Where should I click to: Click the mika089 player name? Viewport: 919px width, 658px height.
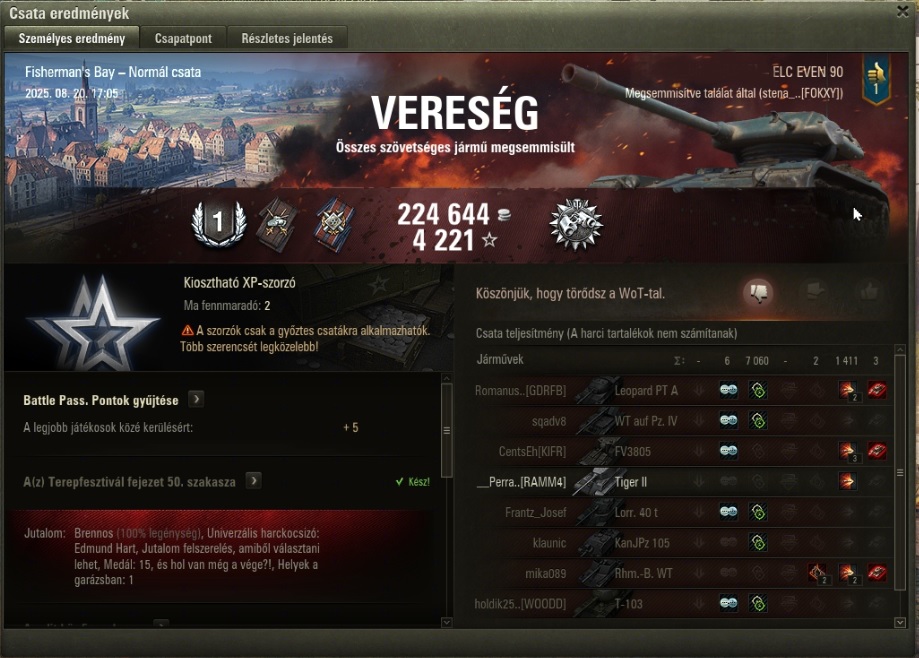pyautogui.click(x=545, y=574)
